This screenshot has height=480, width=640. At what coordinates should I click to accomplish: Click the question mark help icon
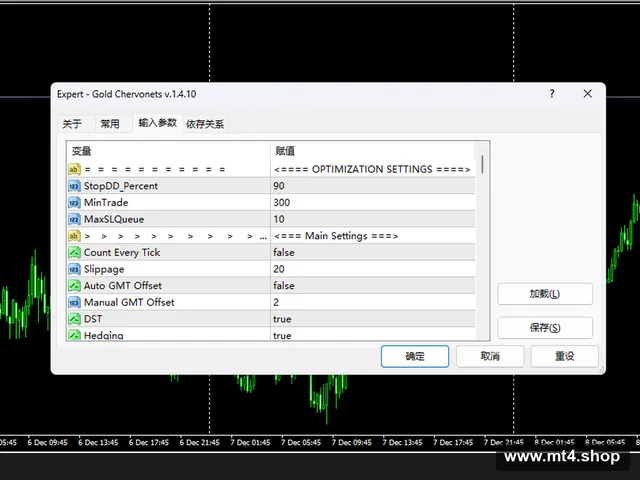tap(552, 94)
